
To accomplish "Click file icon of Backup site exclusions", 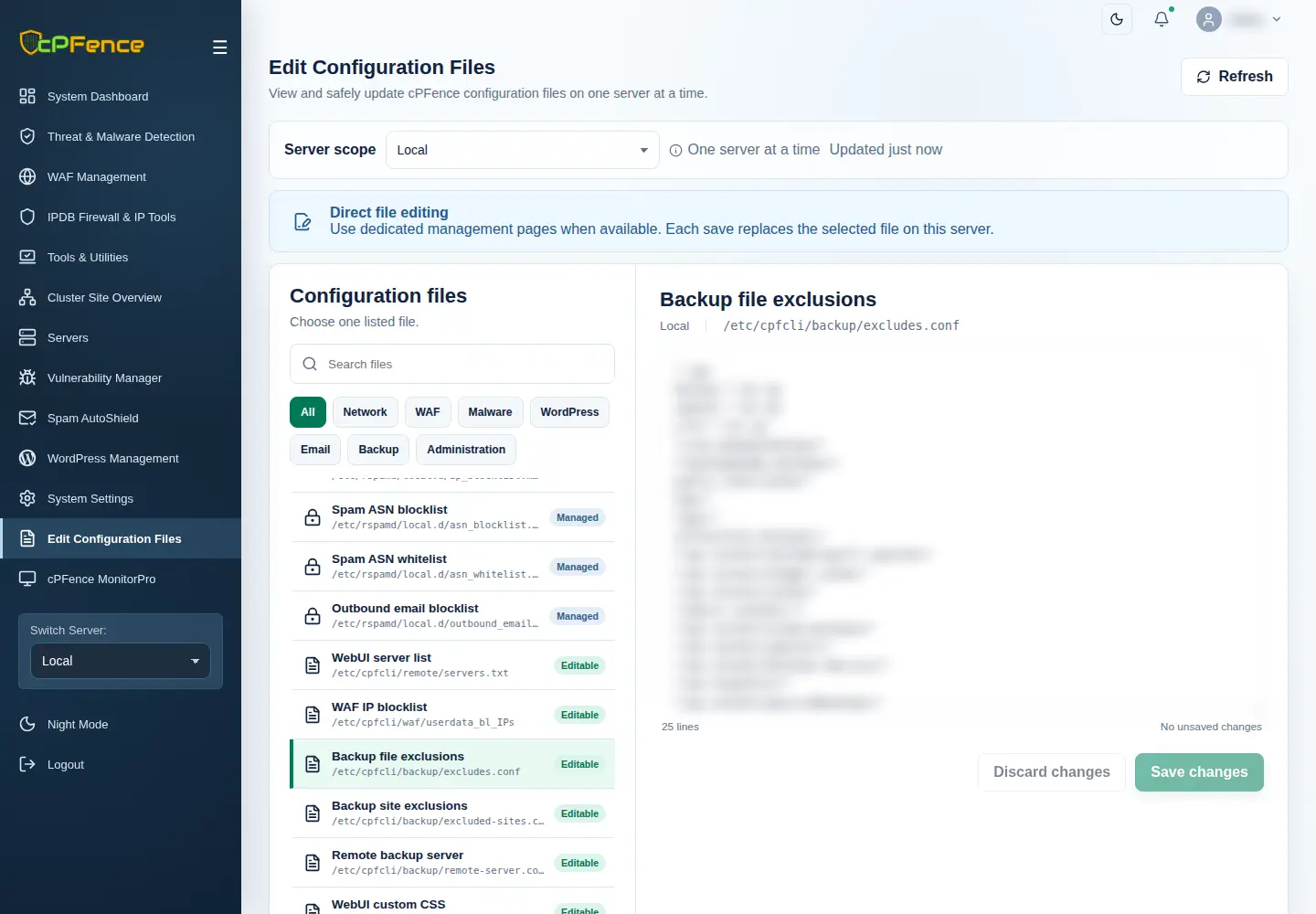I will click(x=313, y=813).
